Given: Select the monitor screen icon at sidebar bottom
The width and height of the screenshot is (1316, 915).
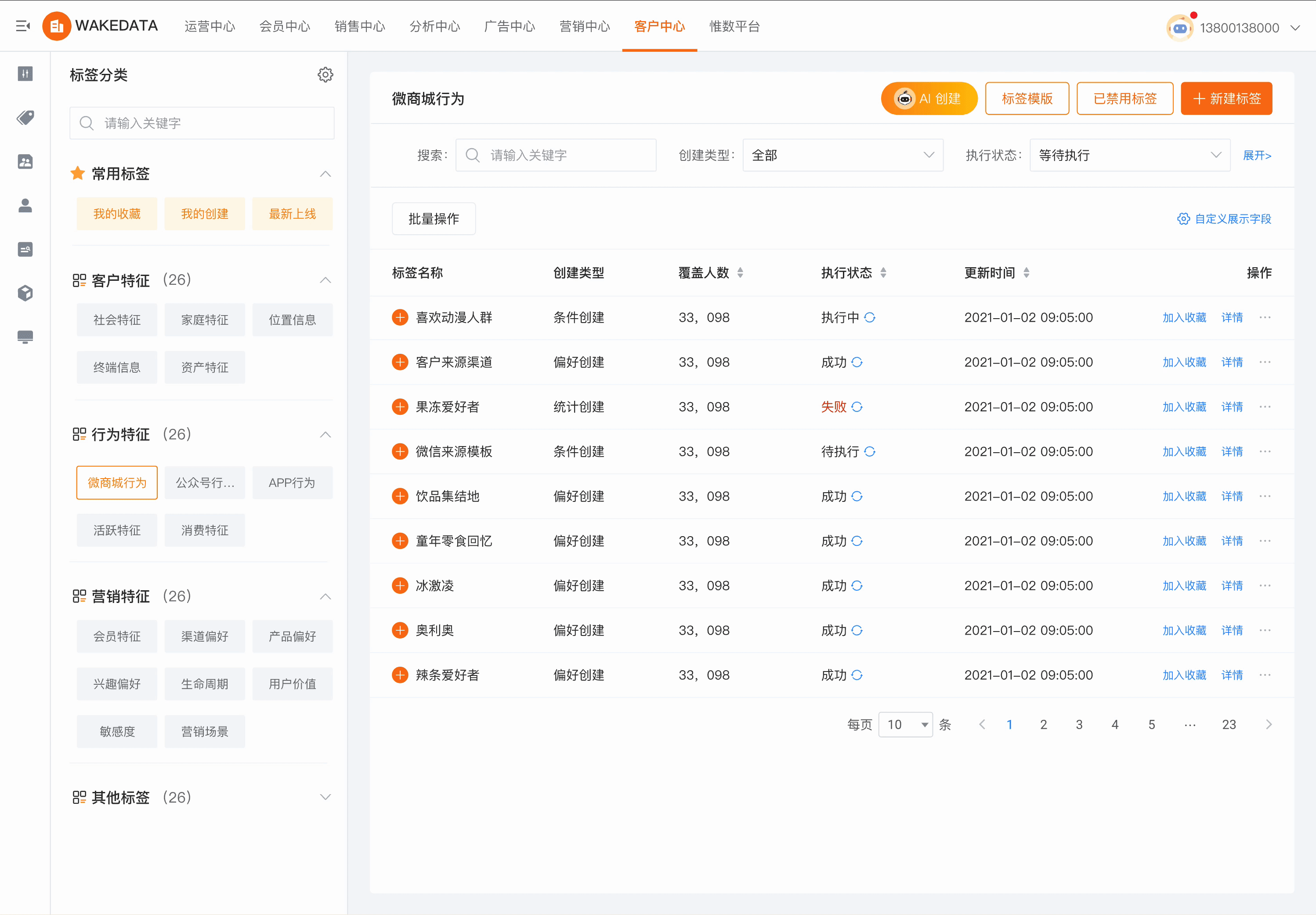Looking at the screenshot, I should [x=25, y=337].
